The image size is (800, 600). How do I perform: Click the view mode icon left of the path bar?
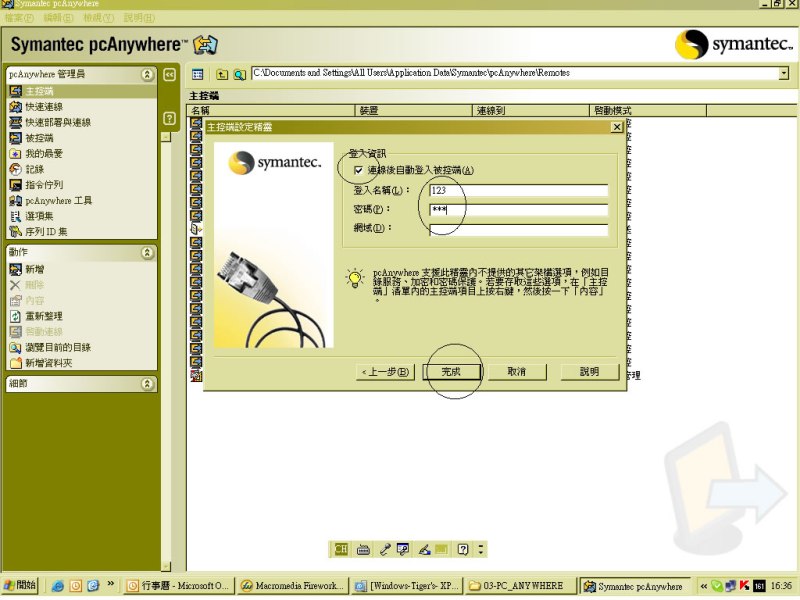coord(197,74)
